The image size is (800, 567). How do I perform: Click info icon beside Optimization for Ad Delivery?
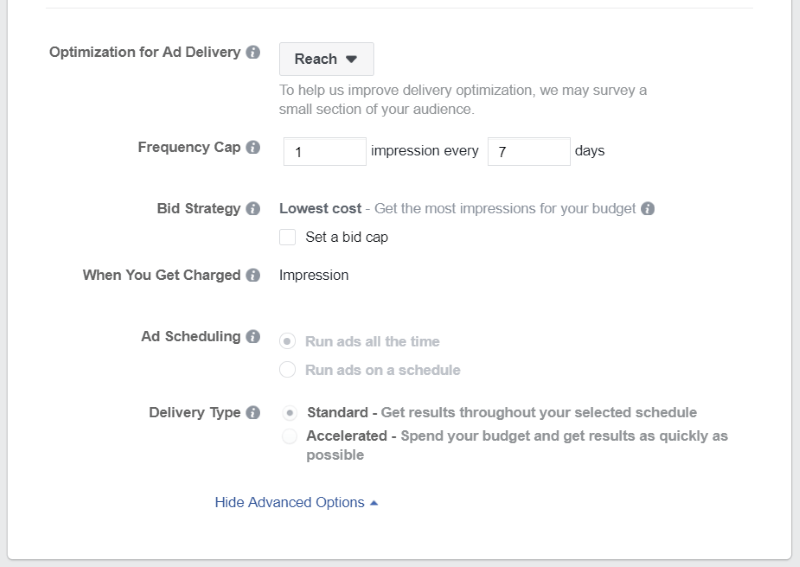click(253, 52)
